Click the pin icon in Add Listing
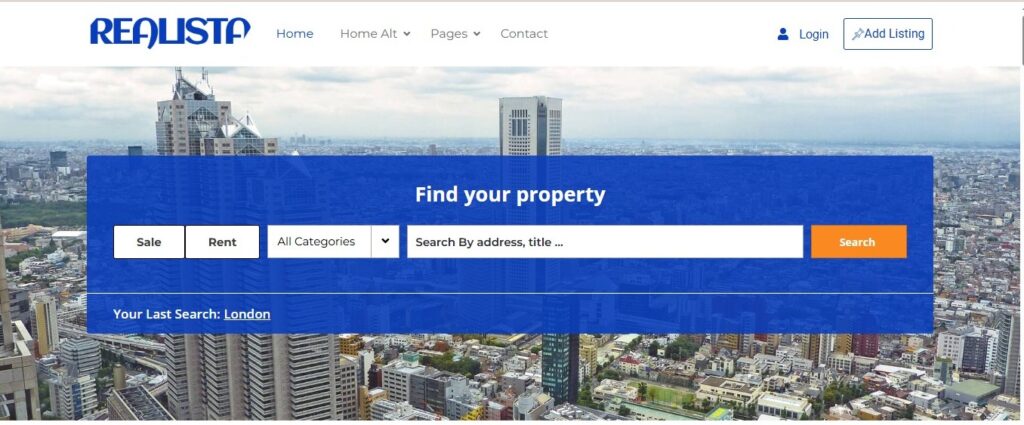This screenshot has height=425, width=1024. (857, 34)
